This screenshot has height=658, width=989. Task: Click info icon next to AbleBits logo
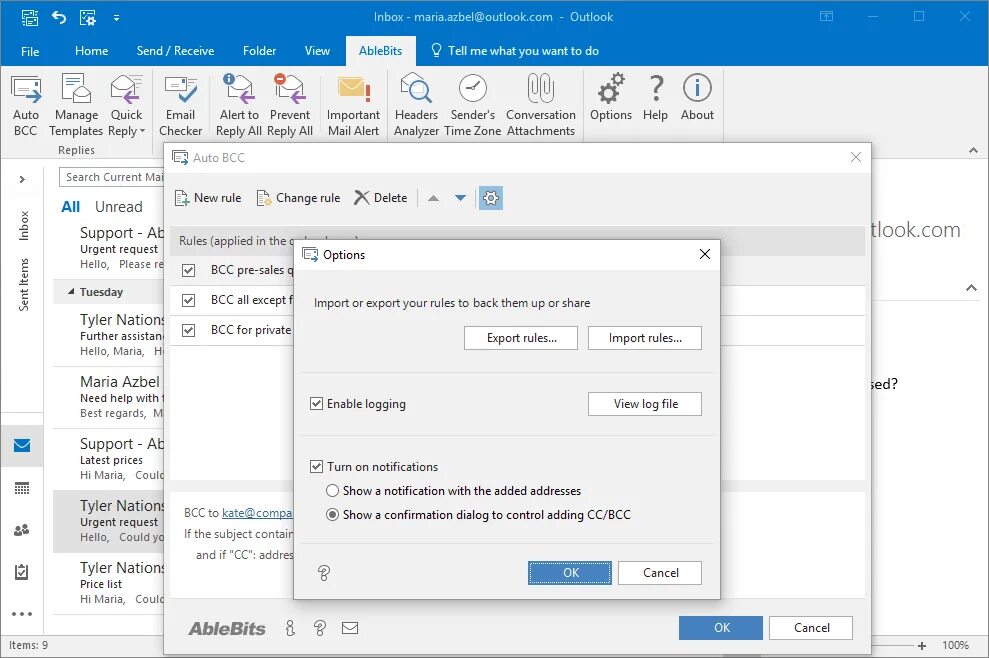[290, 628]
